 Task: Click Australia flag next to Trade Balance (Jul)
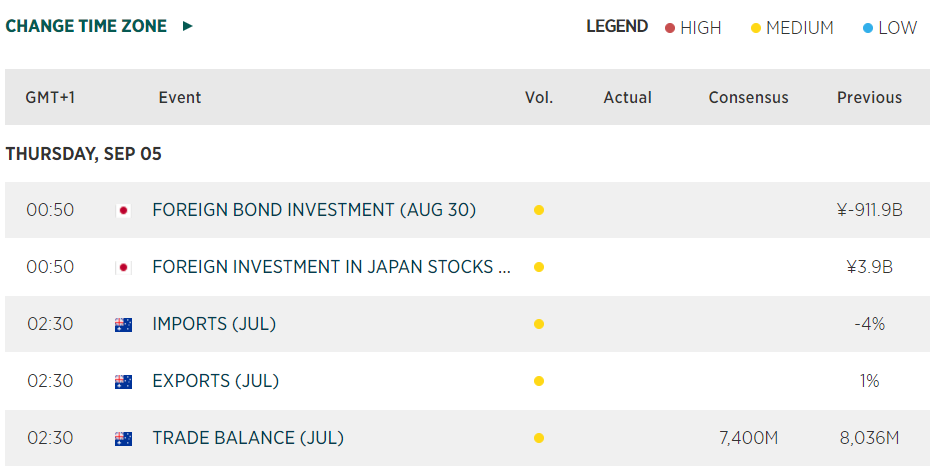tap(123, 438)
